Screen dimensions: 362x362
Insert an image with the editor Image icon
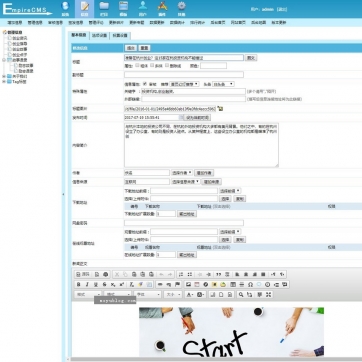pyautogui.click(x=188, y=284)
